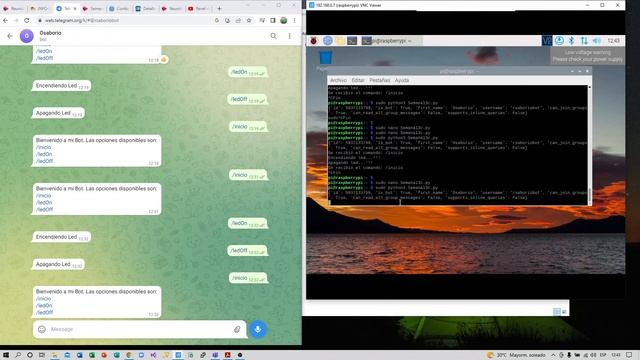Open the Archivo menu in the terminal
640x360 pixels.
338,80
